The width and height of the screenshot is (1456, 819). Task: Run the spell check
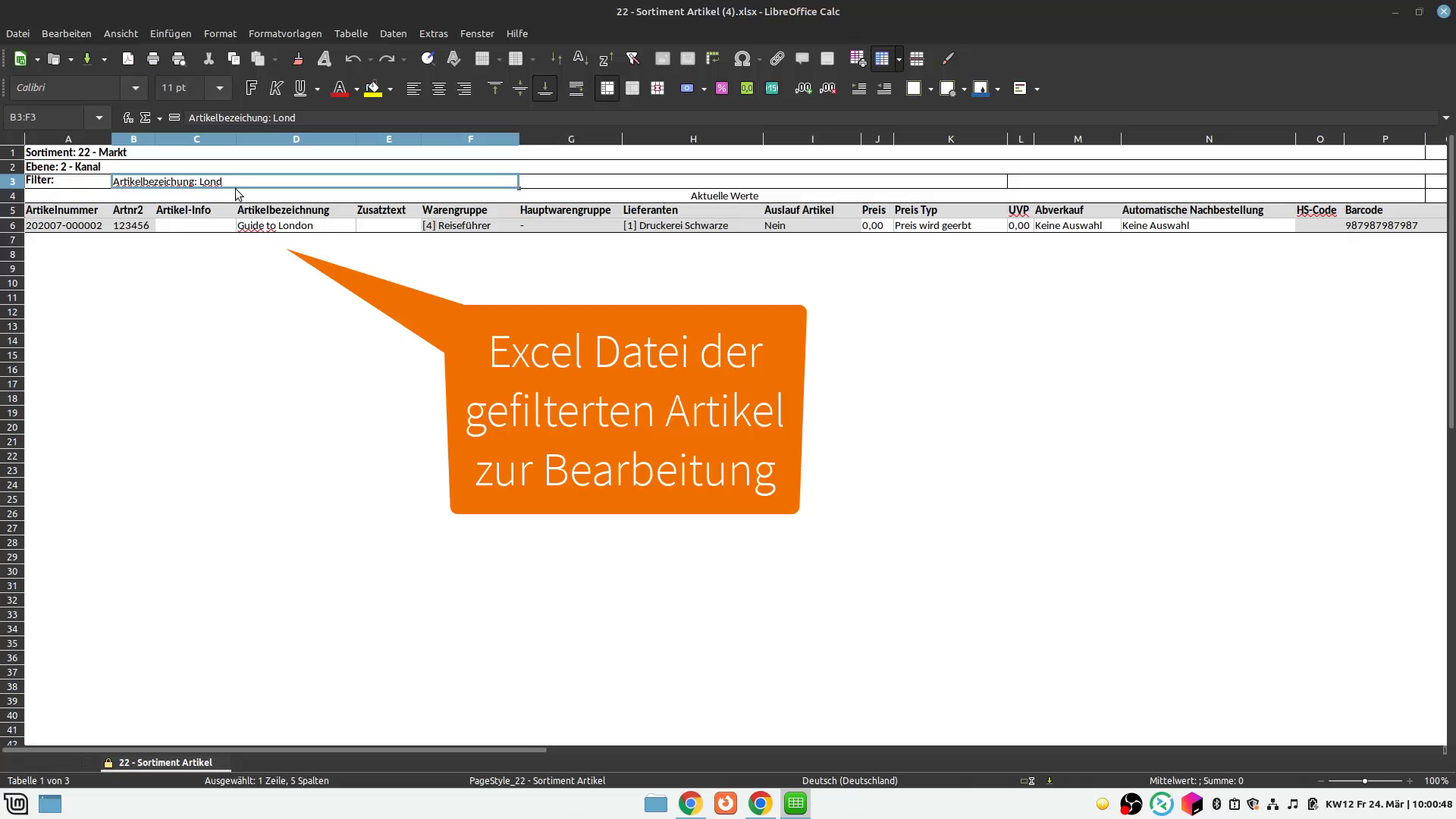click(453, 59)
